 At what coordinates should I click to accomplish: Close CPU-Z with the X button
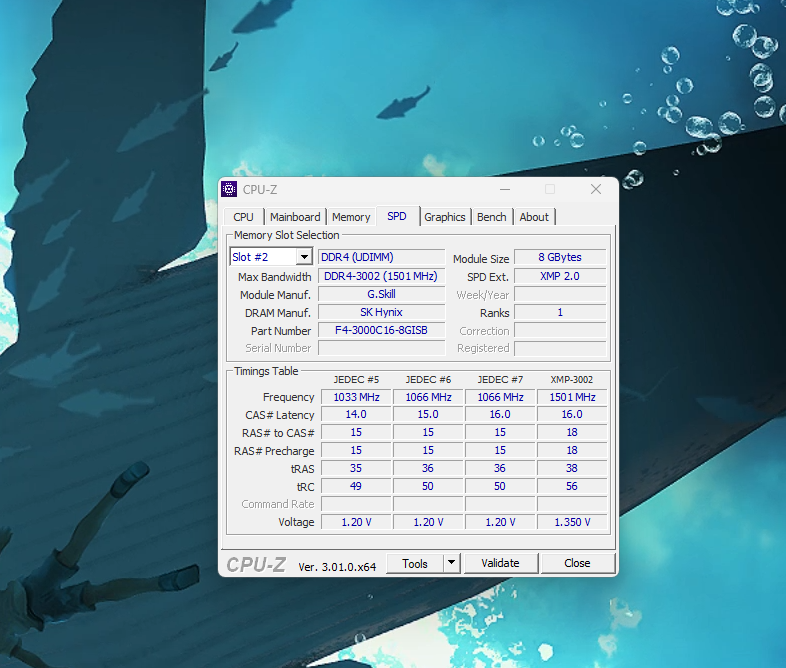596,189
